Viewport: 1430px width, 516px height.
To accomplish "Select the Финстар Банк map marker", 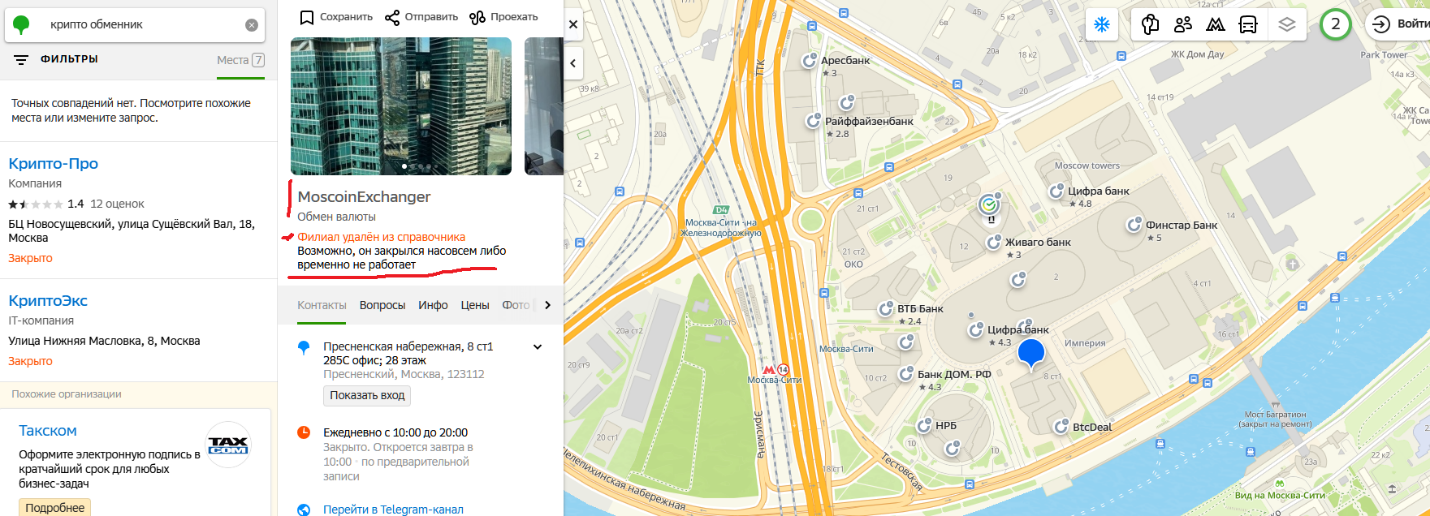I will [1134, 225].
